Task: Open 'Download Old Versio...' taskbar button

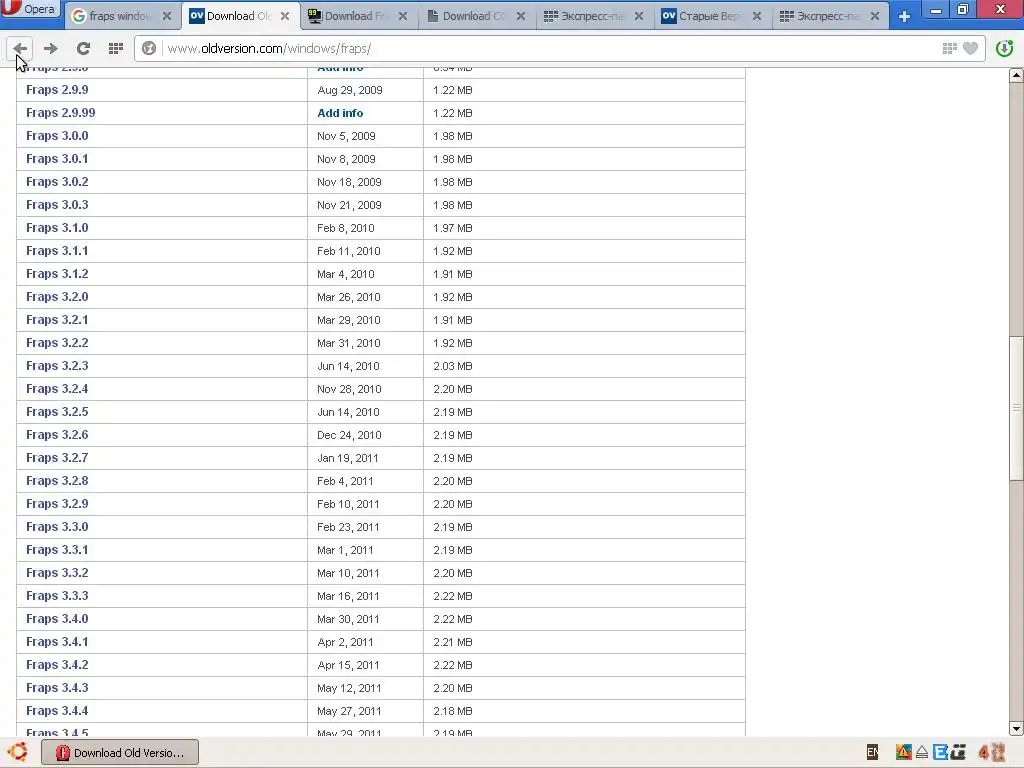Action: tap(120, 752)
